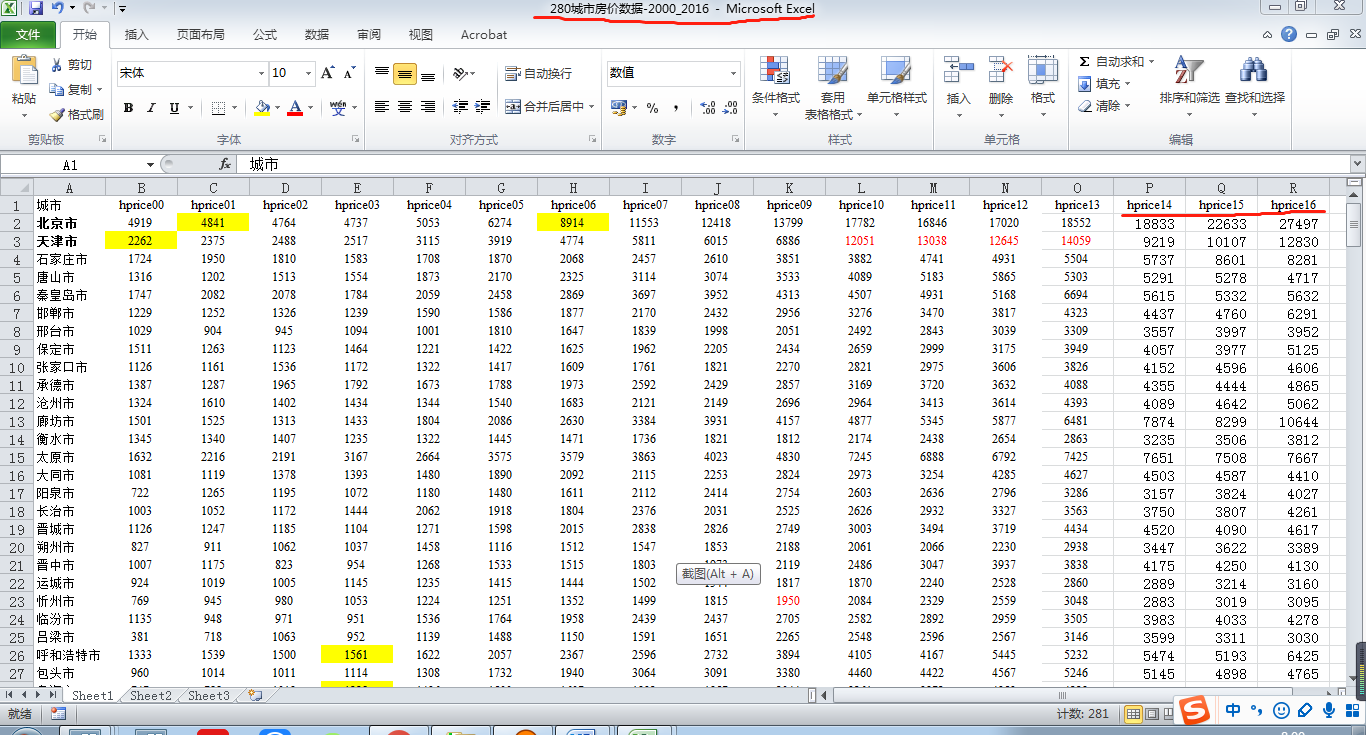The image size is (1366, 735).
Task: Open Sort and Filter (排序和筛选)
Action: pyautogui.click(x=1188, y=80)
